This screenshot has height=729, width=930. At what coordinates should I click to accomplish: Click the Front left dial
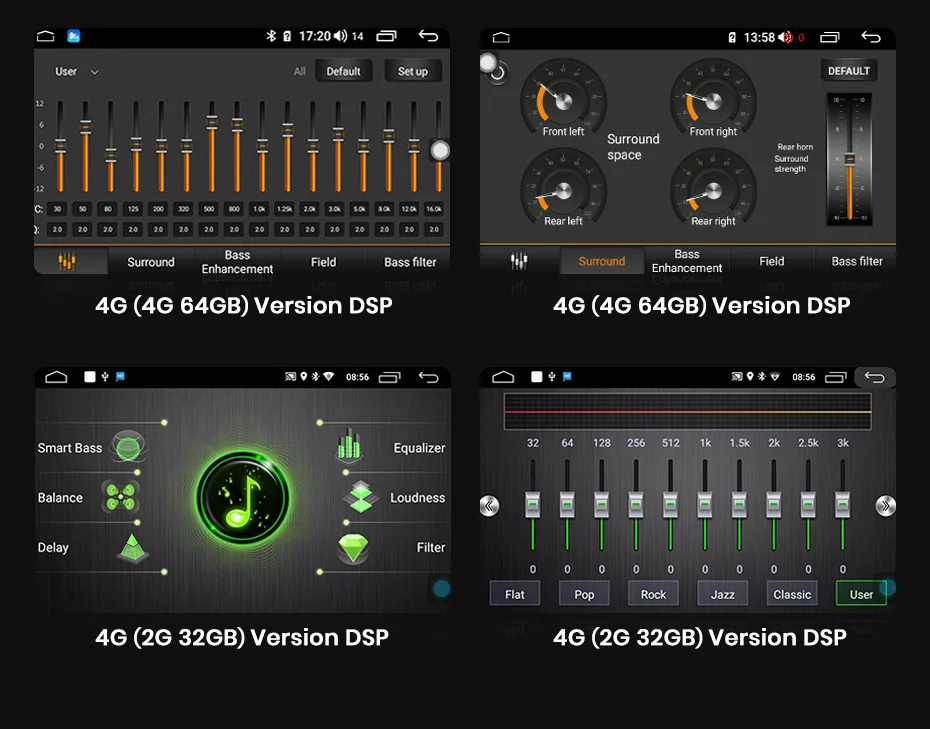coord(563,100)
